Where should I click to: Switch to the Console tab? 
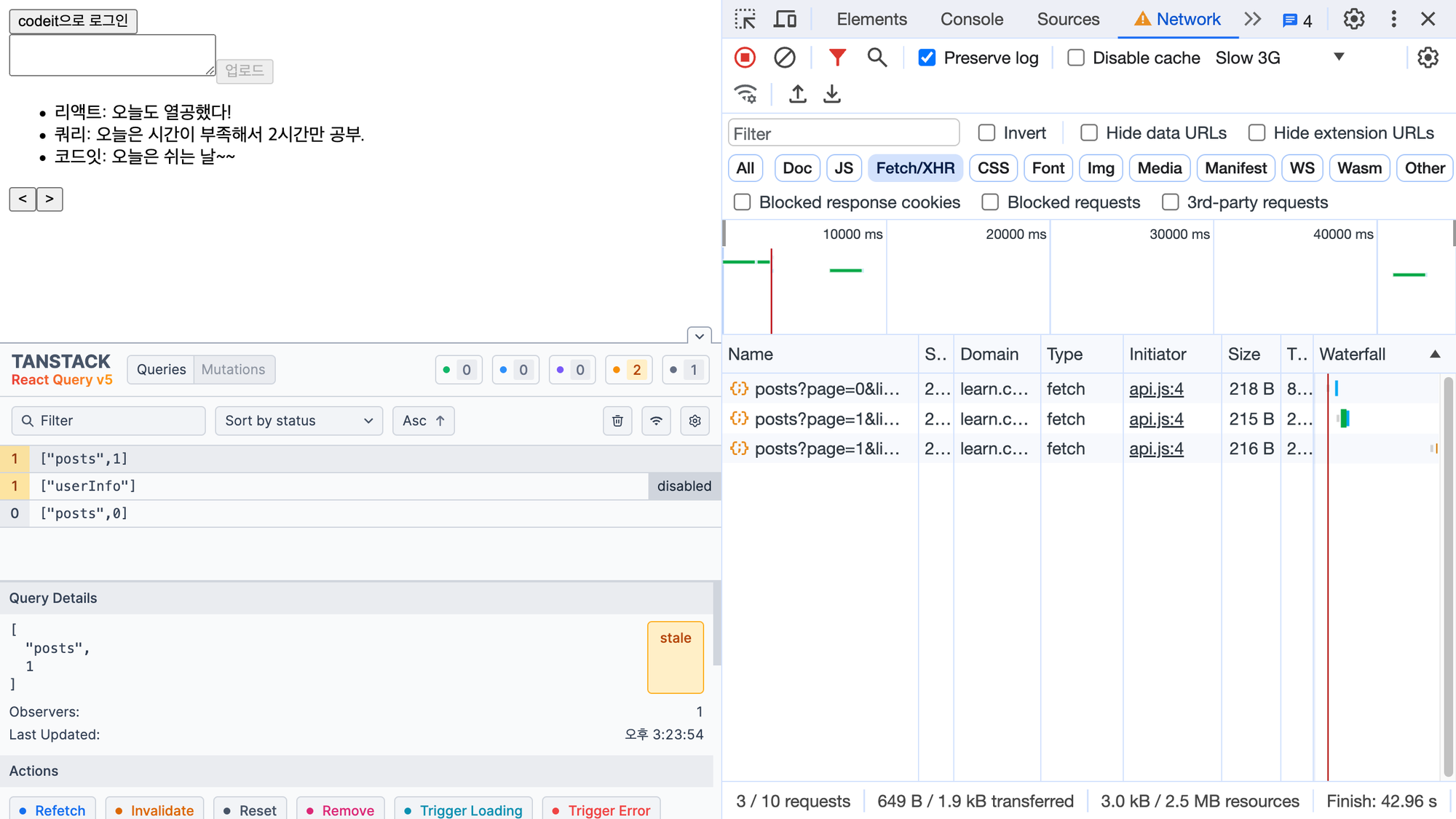point(971,20)
